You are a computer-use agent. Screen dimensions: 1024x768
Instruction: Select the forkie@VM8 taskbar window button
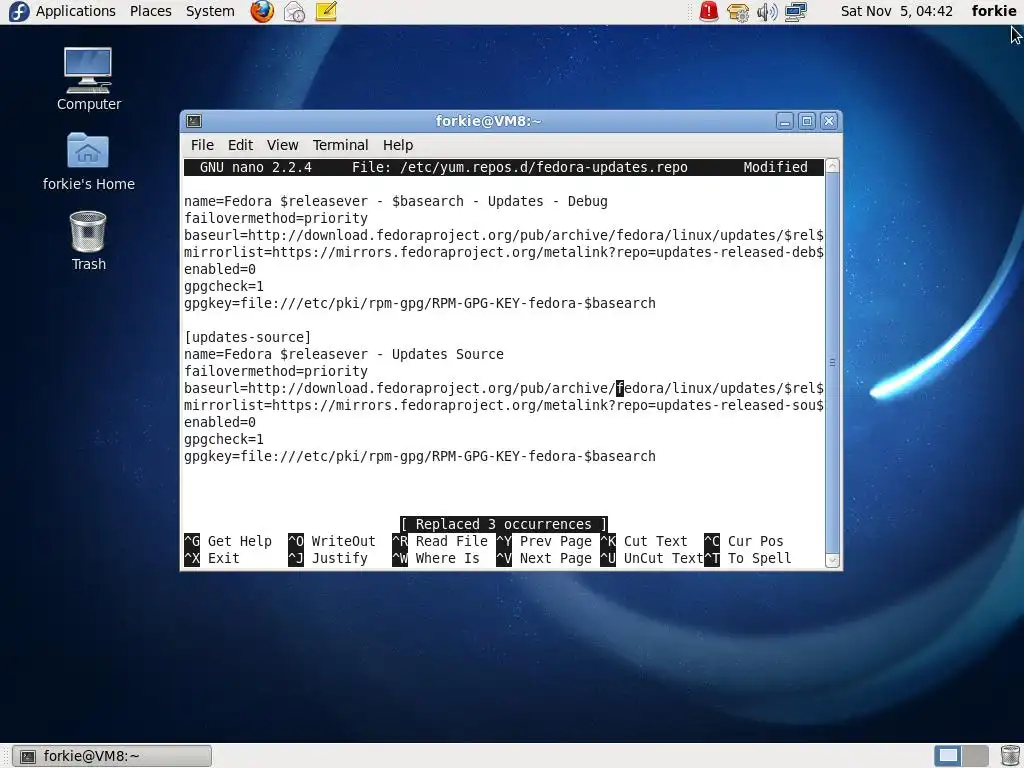pos(112,756)
